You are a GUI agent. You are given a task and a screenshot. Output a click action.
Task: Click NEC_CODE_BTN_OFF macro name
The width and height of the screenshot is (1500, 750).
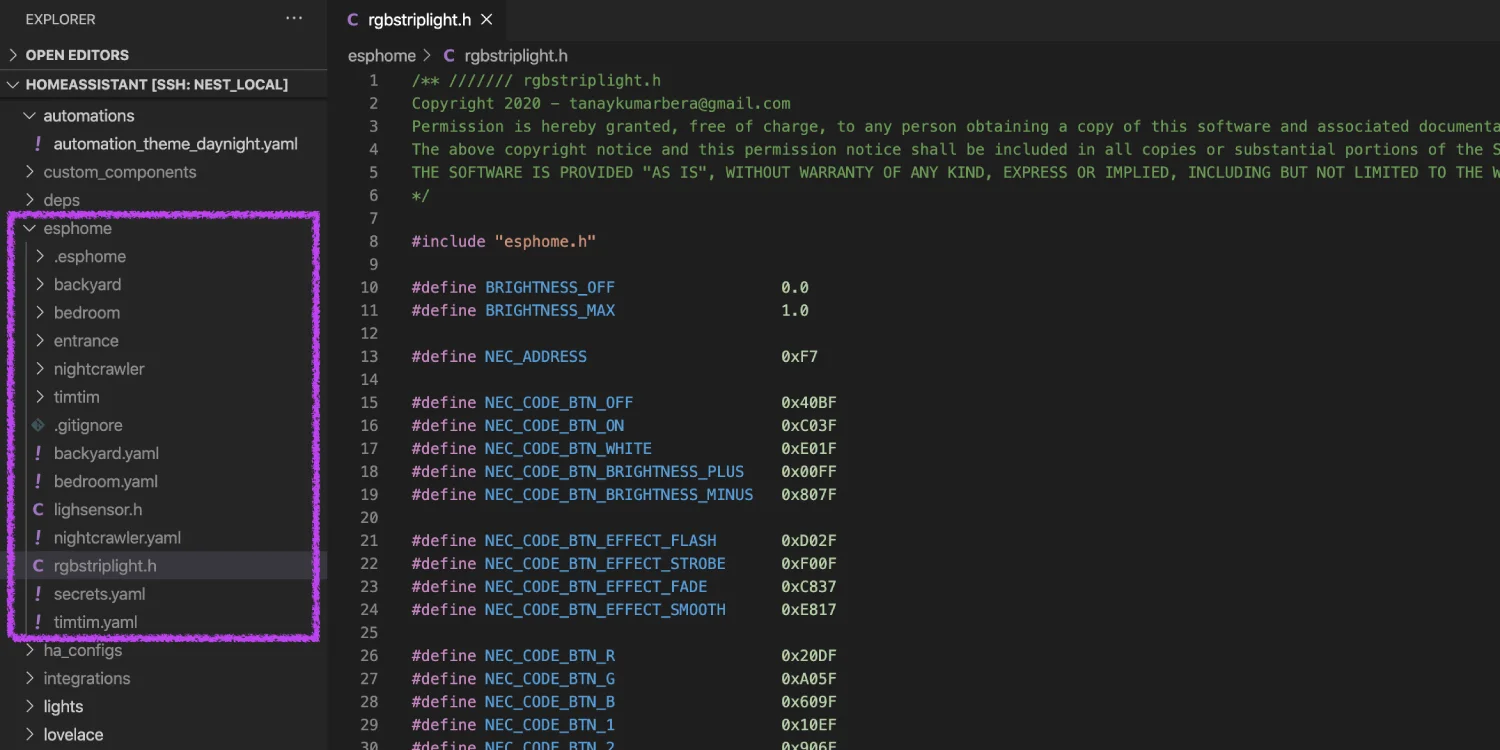tap(559, 402)
